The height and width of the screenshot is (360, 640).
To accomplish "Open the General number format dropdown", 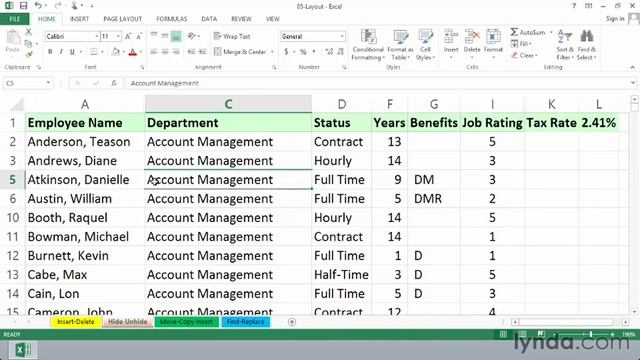I will click(342, 36).
